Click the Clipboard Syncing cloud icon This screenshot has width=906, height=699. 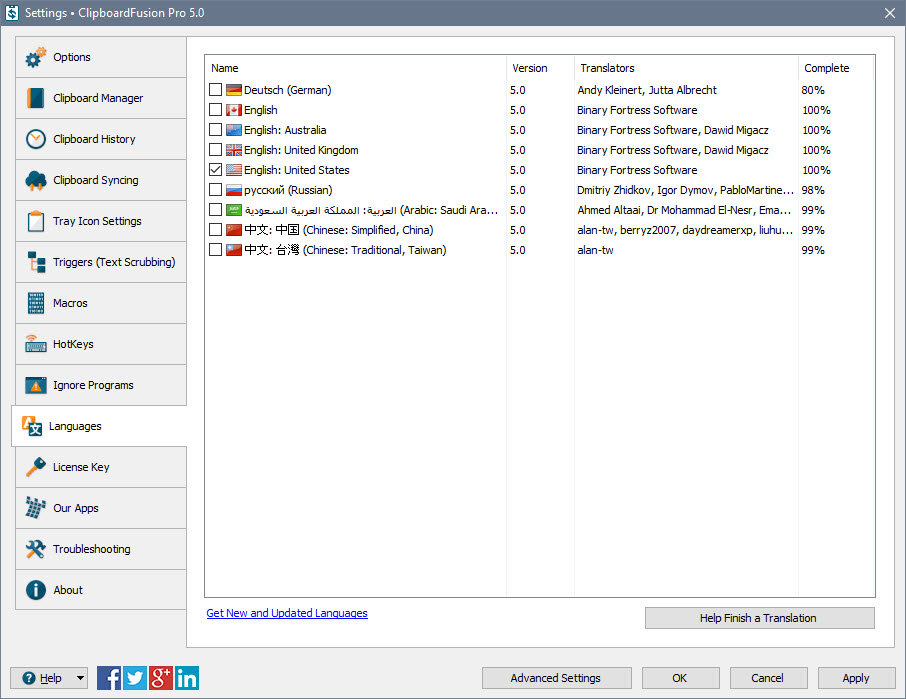tap(36, 180)
